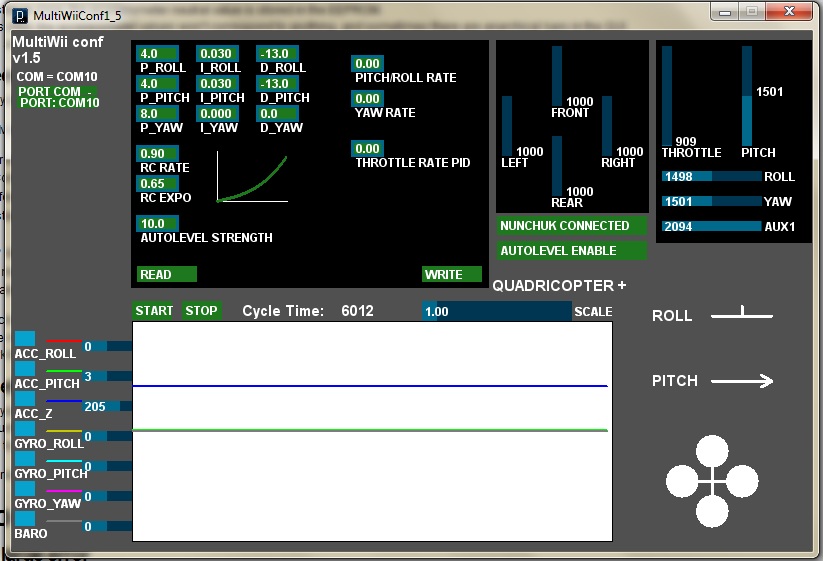Image resolution: width=823 pixels, height=561 pixels.
Task: Toggle the ACC_PITCH graph square
Action: (x=25, y=368)
